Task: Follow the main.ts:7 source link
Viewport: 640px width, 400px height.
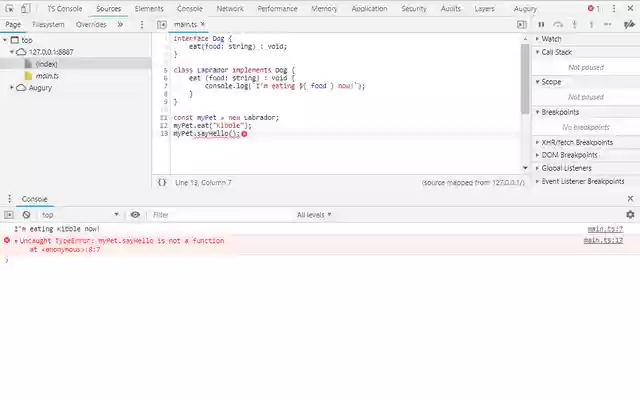Action: point(605,229)
